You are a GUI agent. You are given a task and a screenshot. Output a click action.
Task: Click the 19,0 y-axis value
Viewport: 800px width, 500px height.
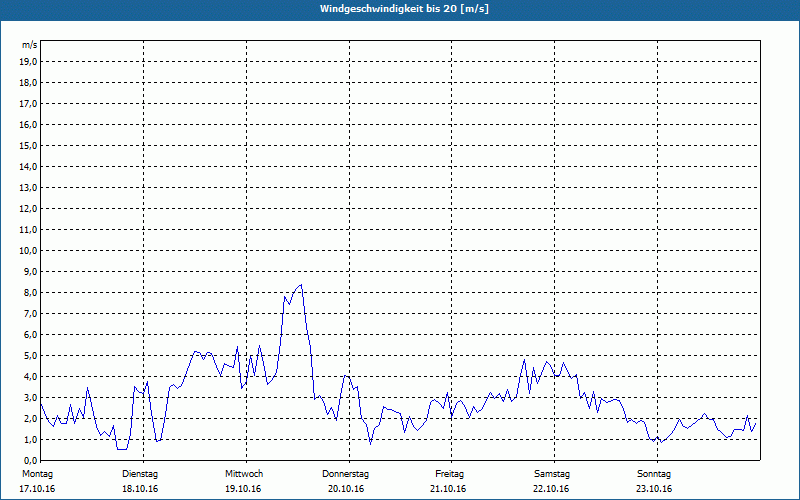pos(28,62)
